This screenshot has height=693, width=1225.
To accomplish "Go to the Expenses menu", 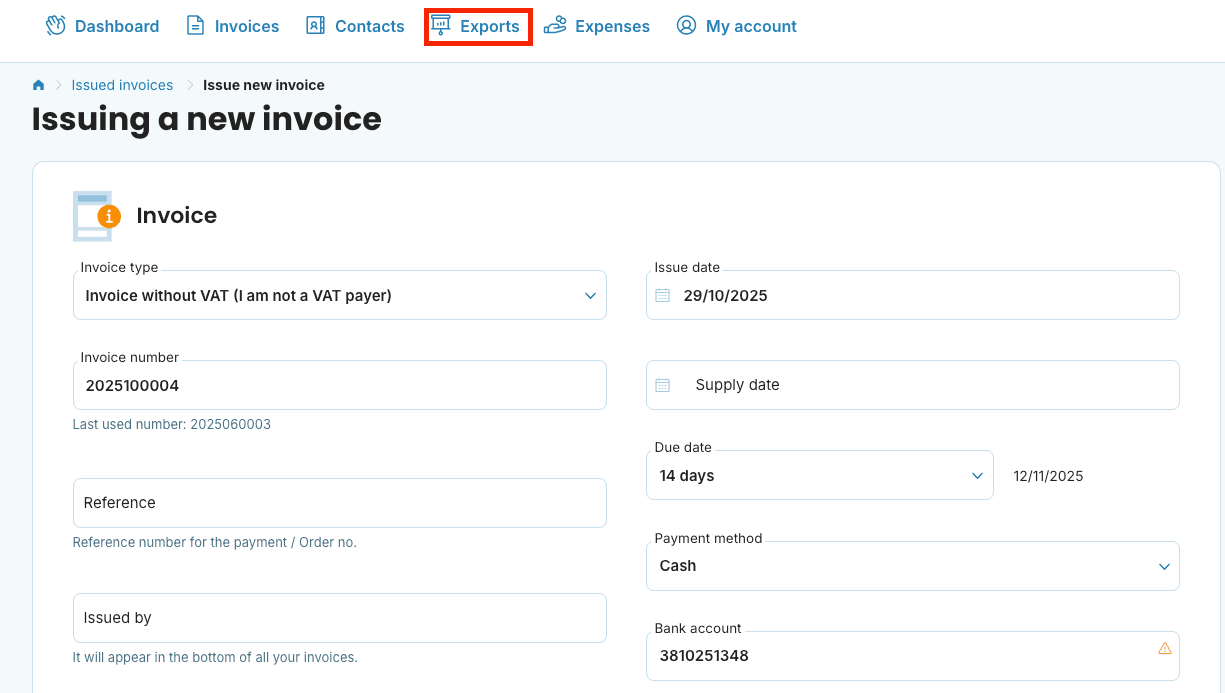I will coord(612,26).
